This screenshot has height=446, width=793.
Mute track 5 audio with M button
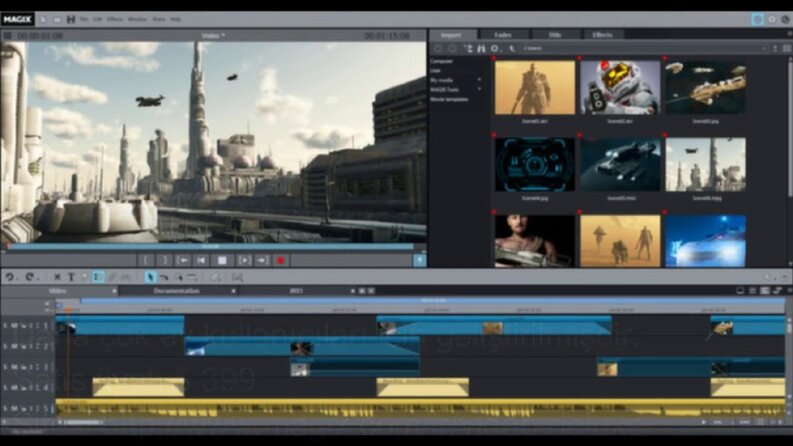(14, 409)
